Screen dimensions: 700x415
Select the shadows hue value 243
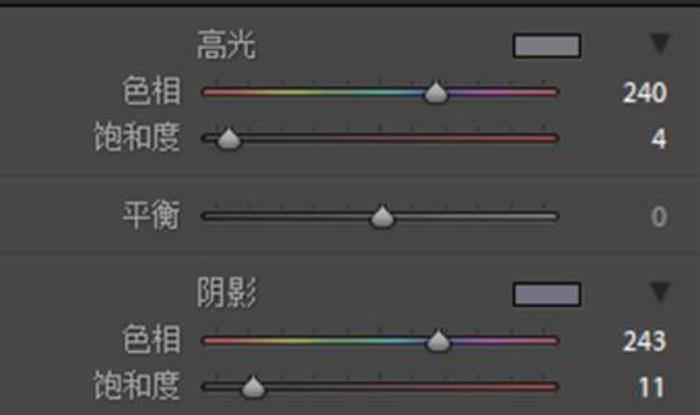coord(645,341)
